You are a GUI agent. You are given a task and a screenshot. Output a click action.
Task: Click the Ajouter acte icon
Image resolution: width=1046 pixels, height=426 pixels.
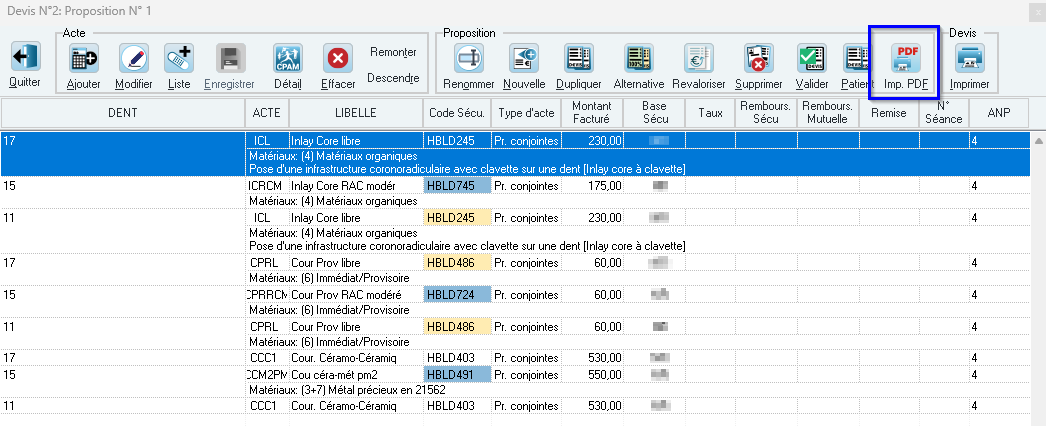click(84, 59)
